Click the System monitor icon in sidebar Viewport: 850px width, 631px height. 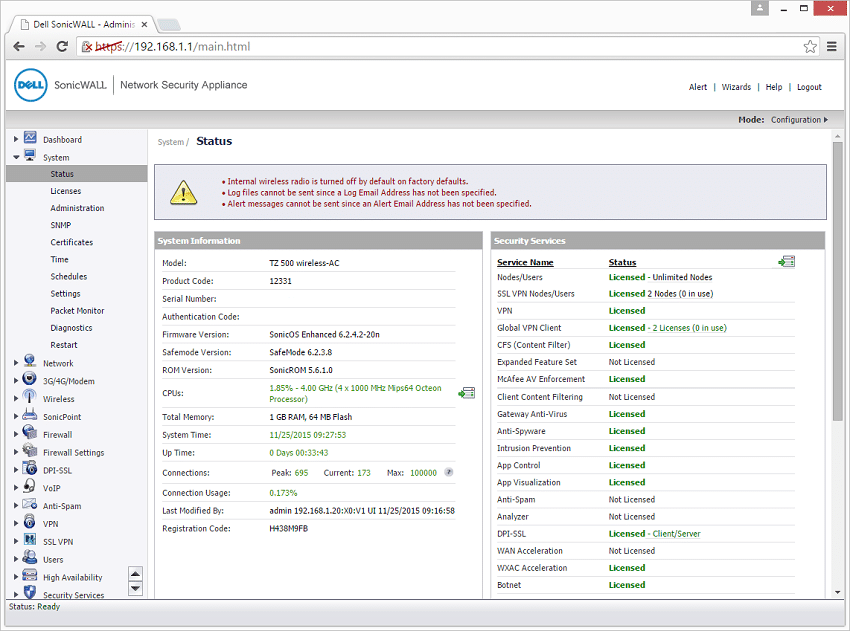pyautogui.click(x=30, y=156)
